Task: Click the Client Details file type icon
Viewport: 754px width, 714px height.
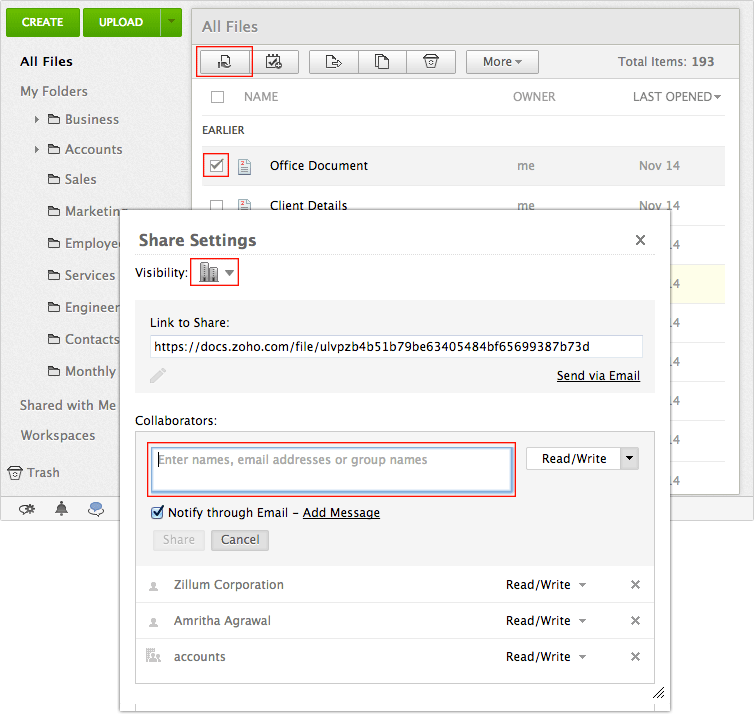Action: click(x=244, y=205)
